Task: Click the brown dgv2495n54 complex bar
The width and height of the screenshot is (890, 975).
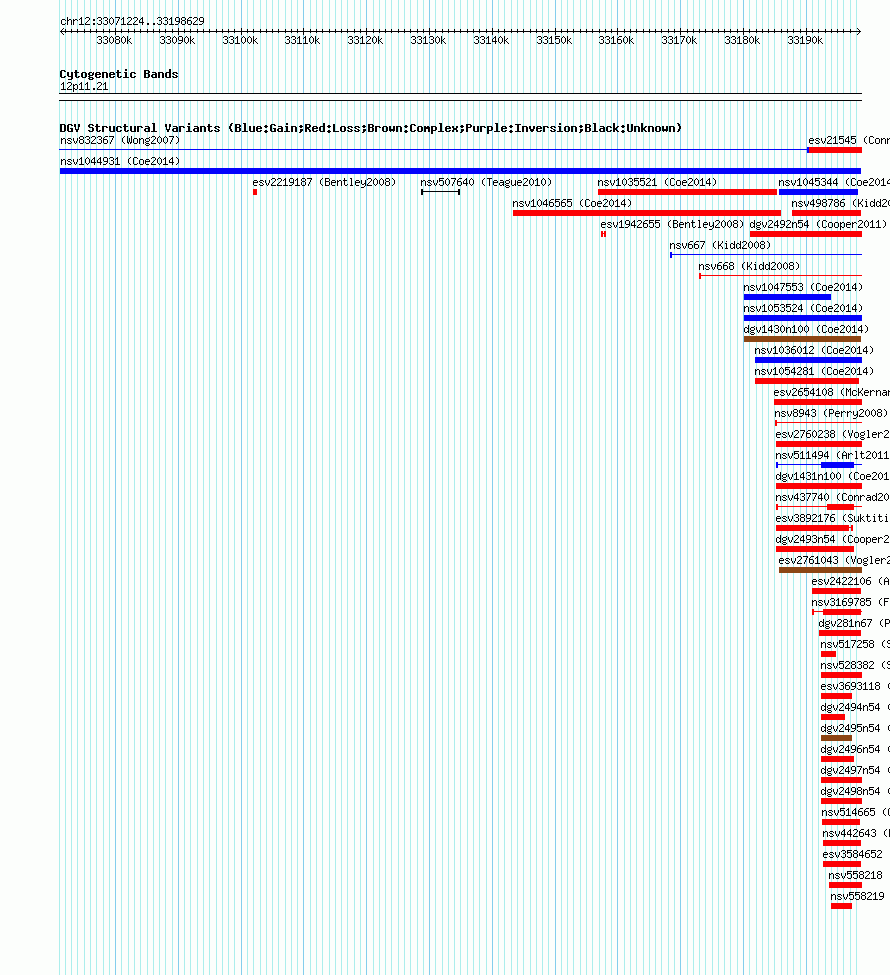Action: (x=837, y=738)
